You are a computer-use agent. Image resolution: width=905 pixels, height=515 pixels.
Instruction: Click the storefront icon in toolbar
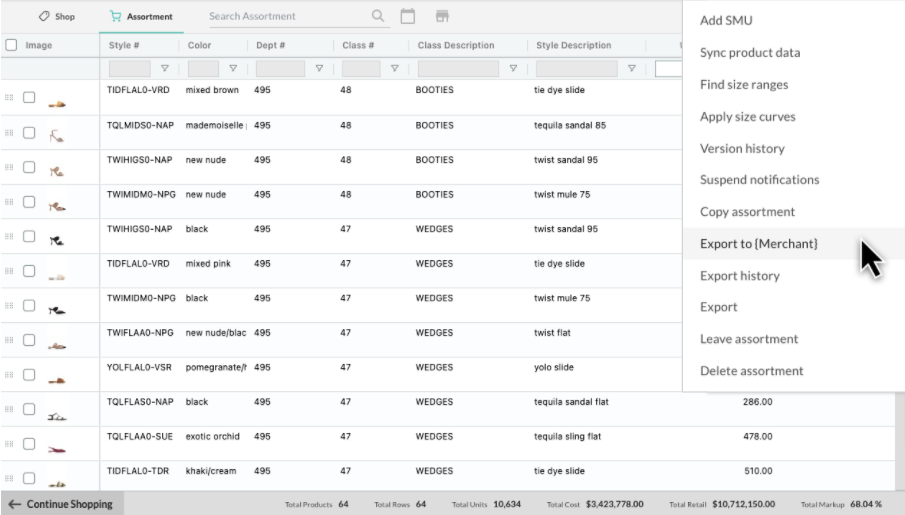(x=442, y=16)
